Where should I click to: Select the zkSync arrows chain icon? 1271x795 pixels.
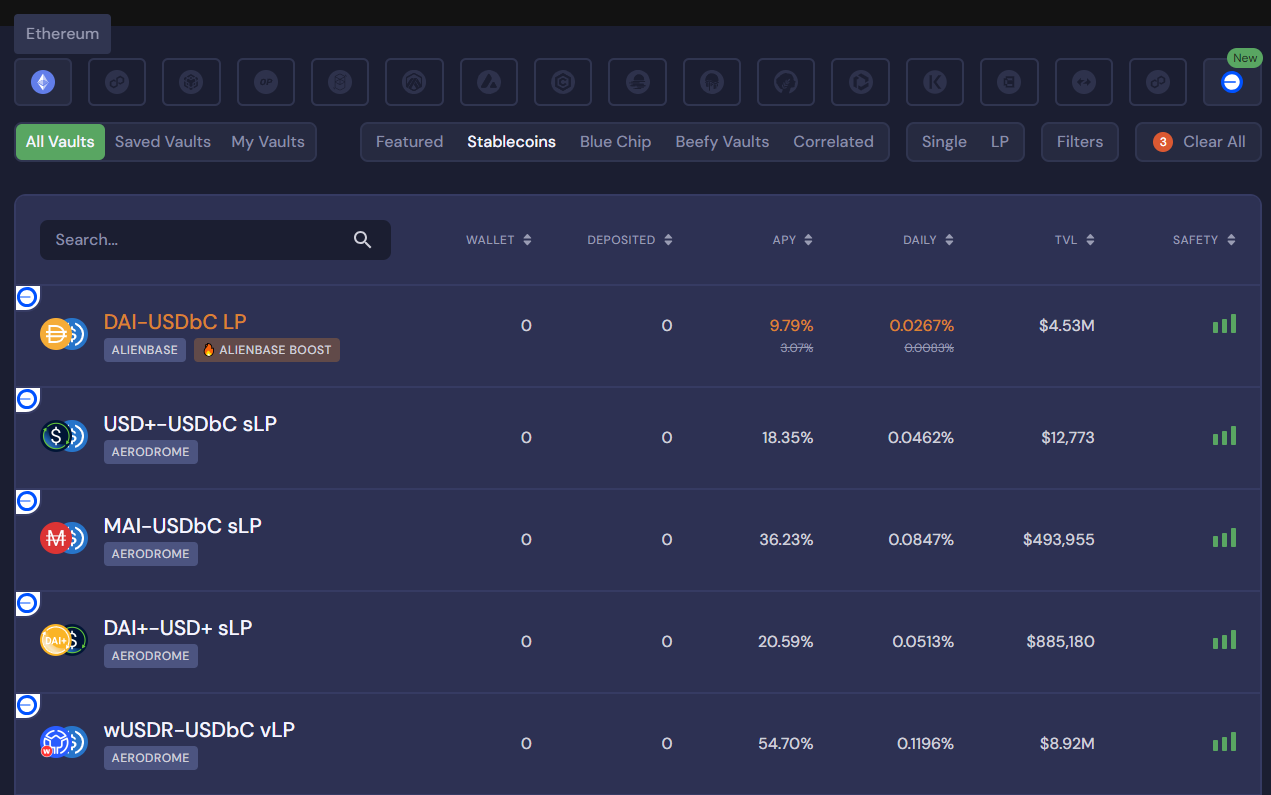pos(1084,82)
